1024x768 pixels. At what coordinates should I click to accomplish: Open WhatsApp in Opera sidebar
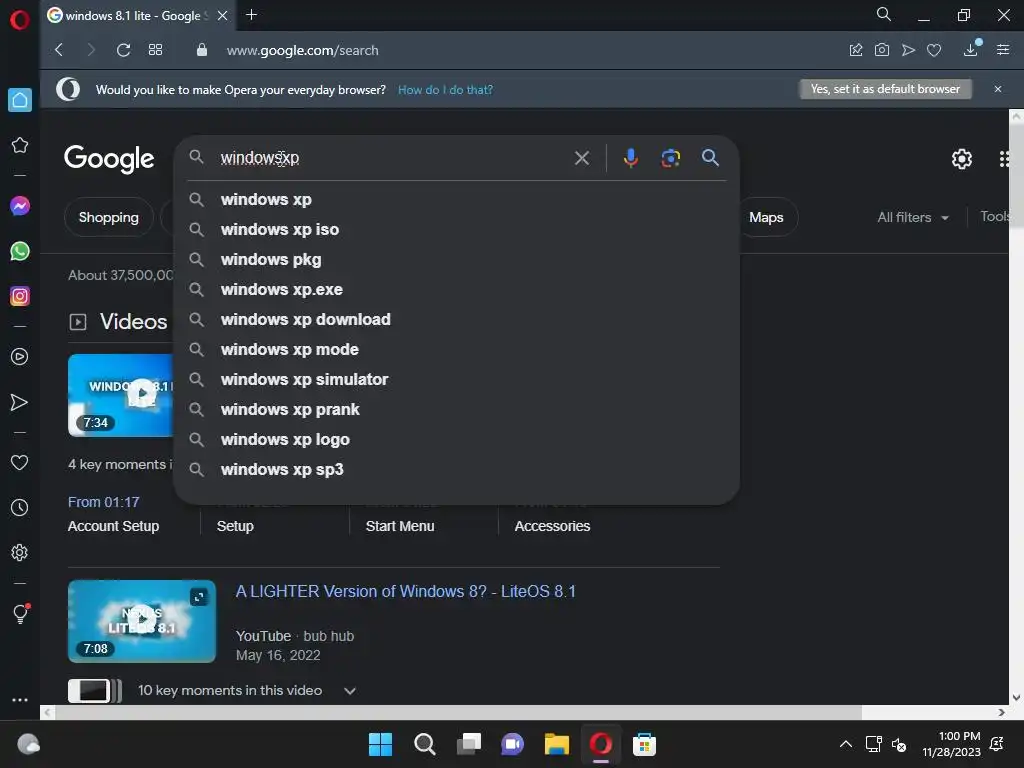click(20, 251)
